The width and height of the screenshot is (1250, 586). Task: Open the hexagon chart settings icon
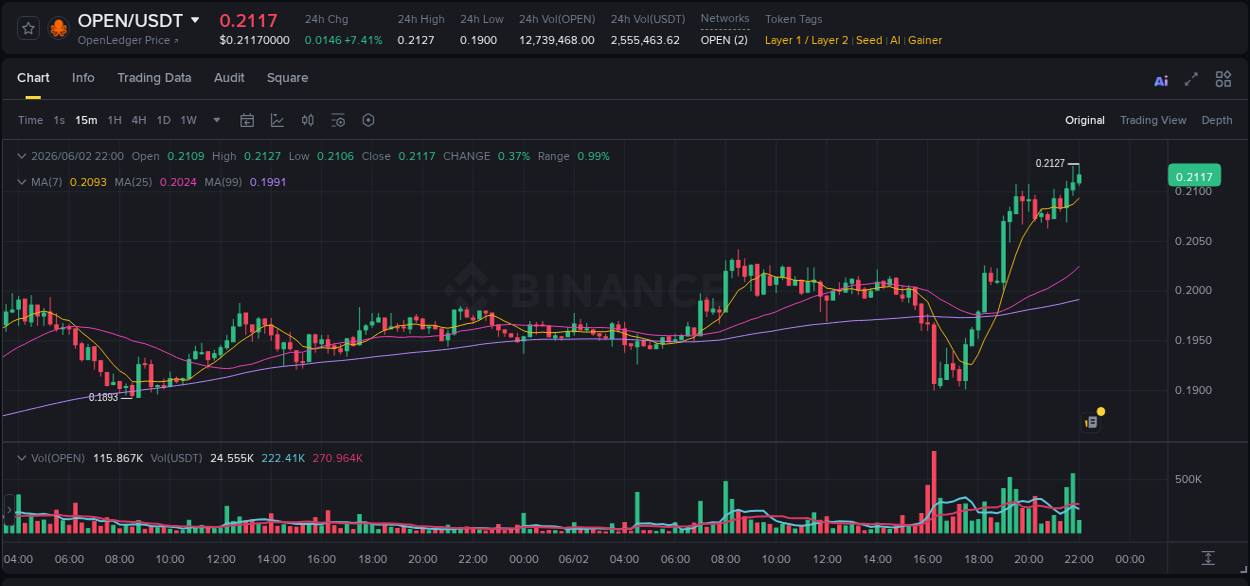point(368,120)
